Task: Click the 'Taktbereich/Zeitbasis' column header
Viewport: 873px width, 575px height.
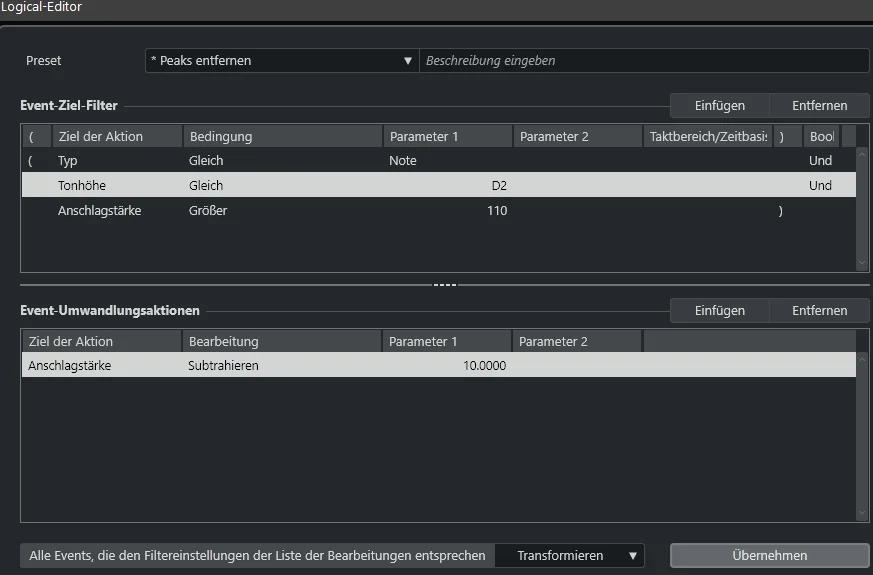Action: click(708, 136)
